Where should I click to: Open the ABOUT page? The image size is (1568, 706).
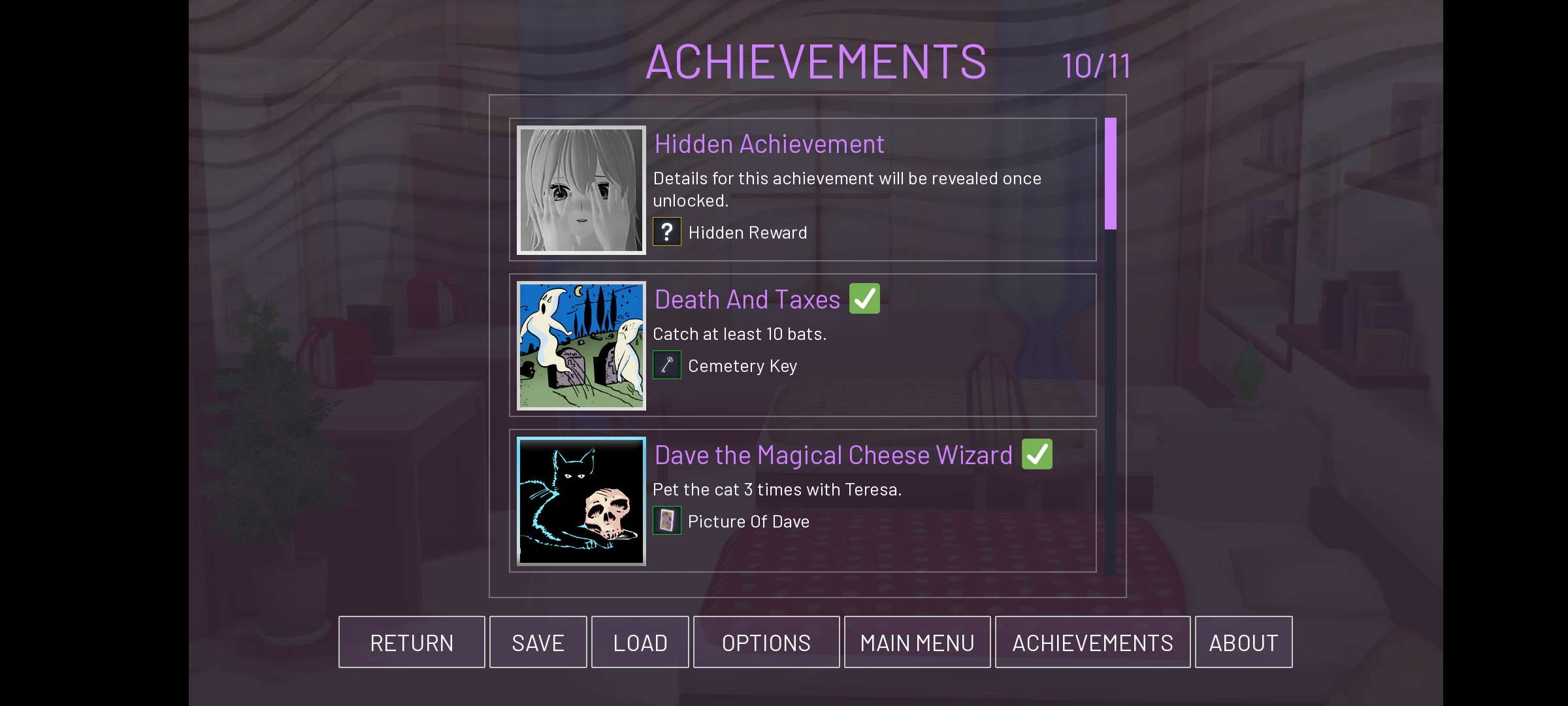point(1244,642)
